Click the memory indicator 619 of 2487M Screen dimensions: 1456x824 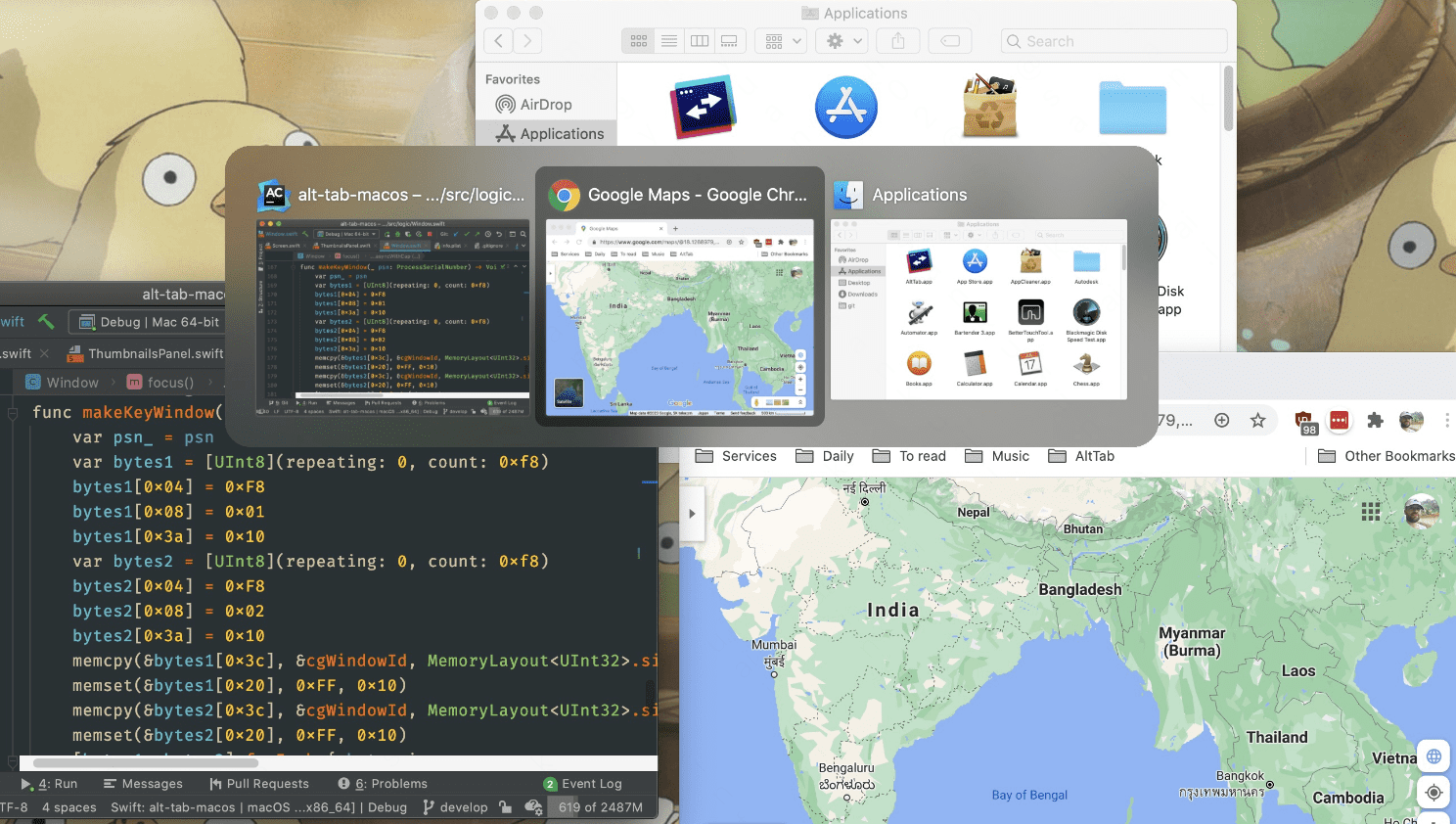pyautogui.click(x=601, y=807)
